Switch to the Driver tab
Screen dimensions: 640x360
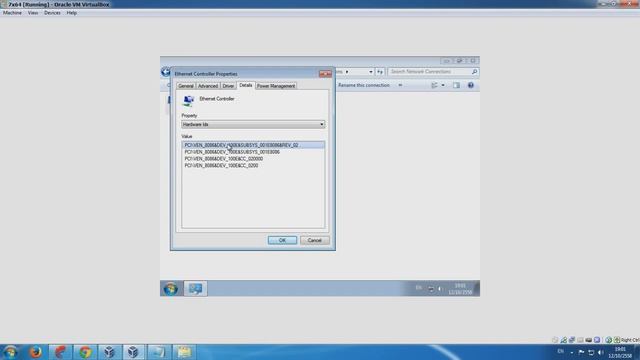228,86
